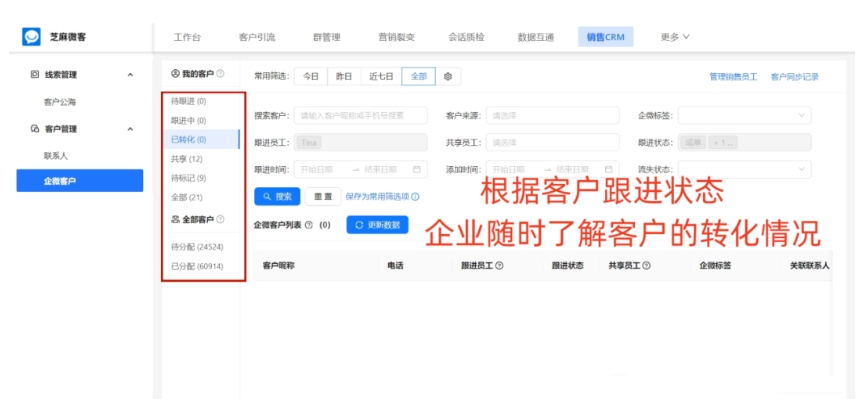Image resolution: width=864 pixels, height=401 pixels.
Task: Click help icon in 跟进员工 column header
Action: [499, 265]
